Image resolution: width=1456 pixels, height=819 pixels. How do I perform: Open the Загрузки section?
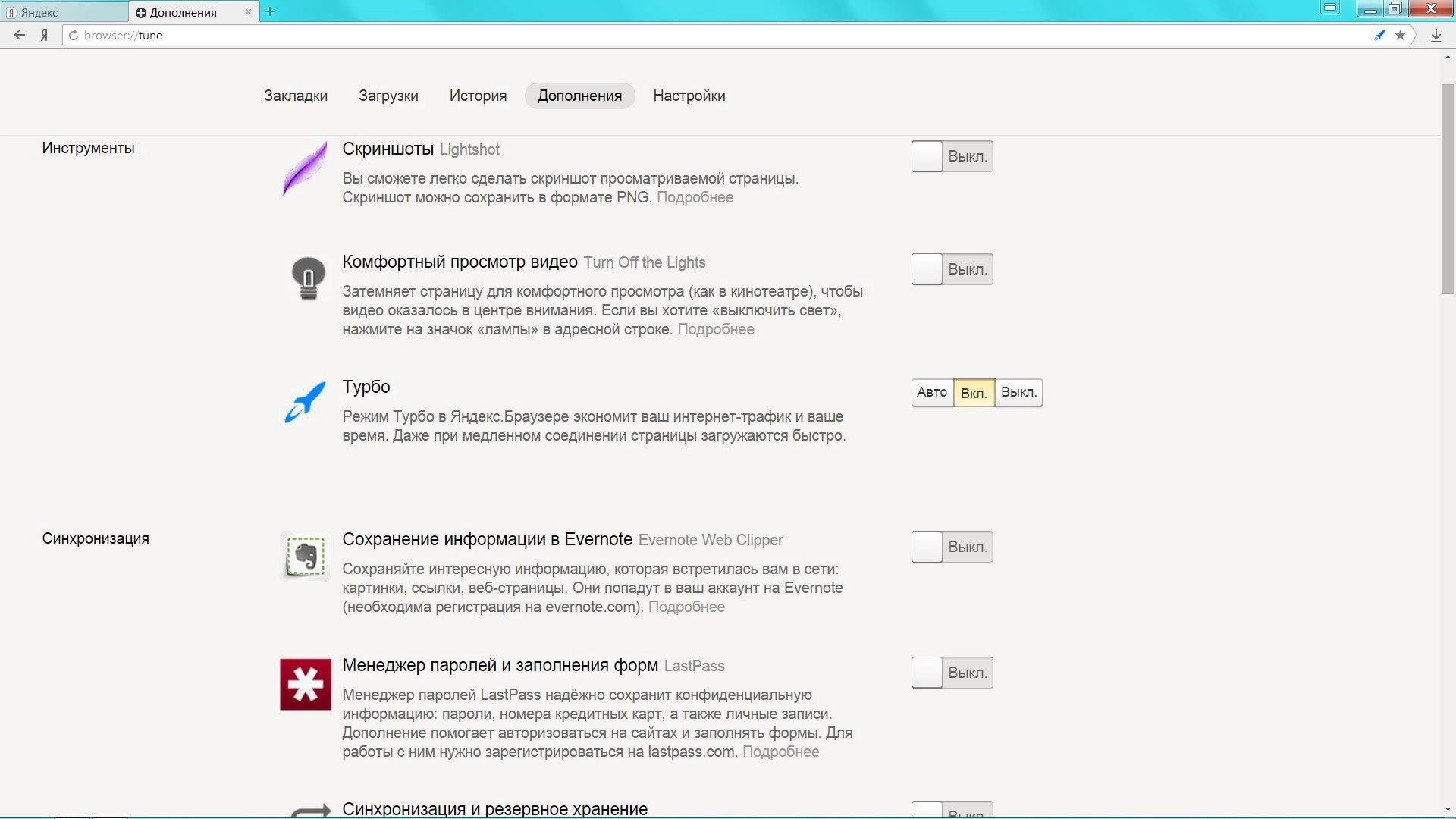388,96
